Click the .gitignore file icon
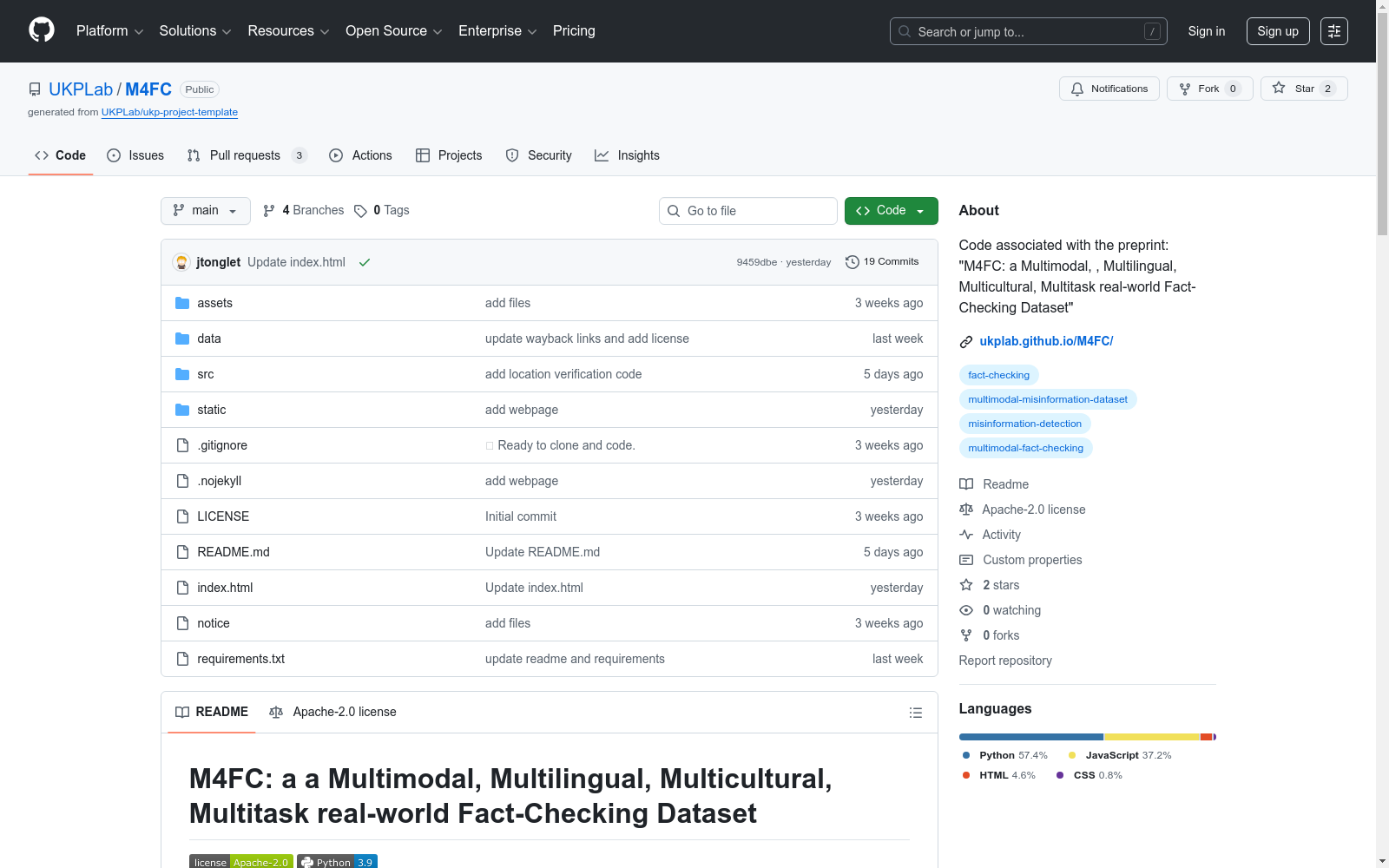 [182, 445]
